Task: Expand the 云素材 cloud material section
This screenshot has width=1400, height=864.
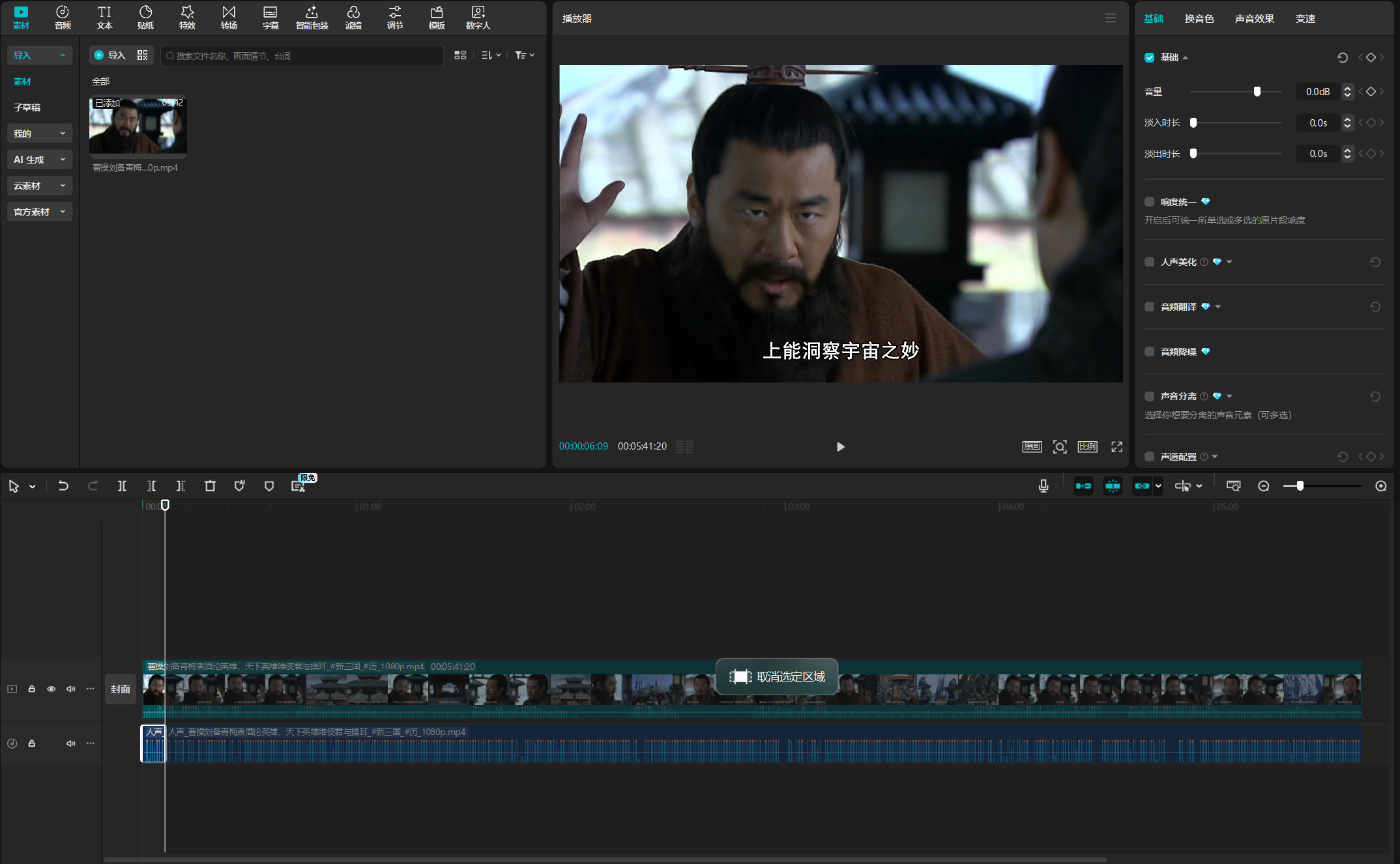Action: coord(39,186)
